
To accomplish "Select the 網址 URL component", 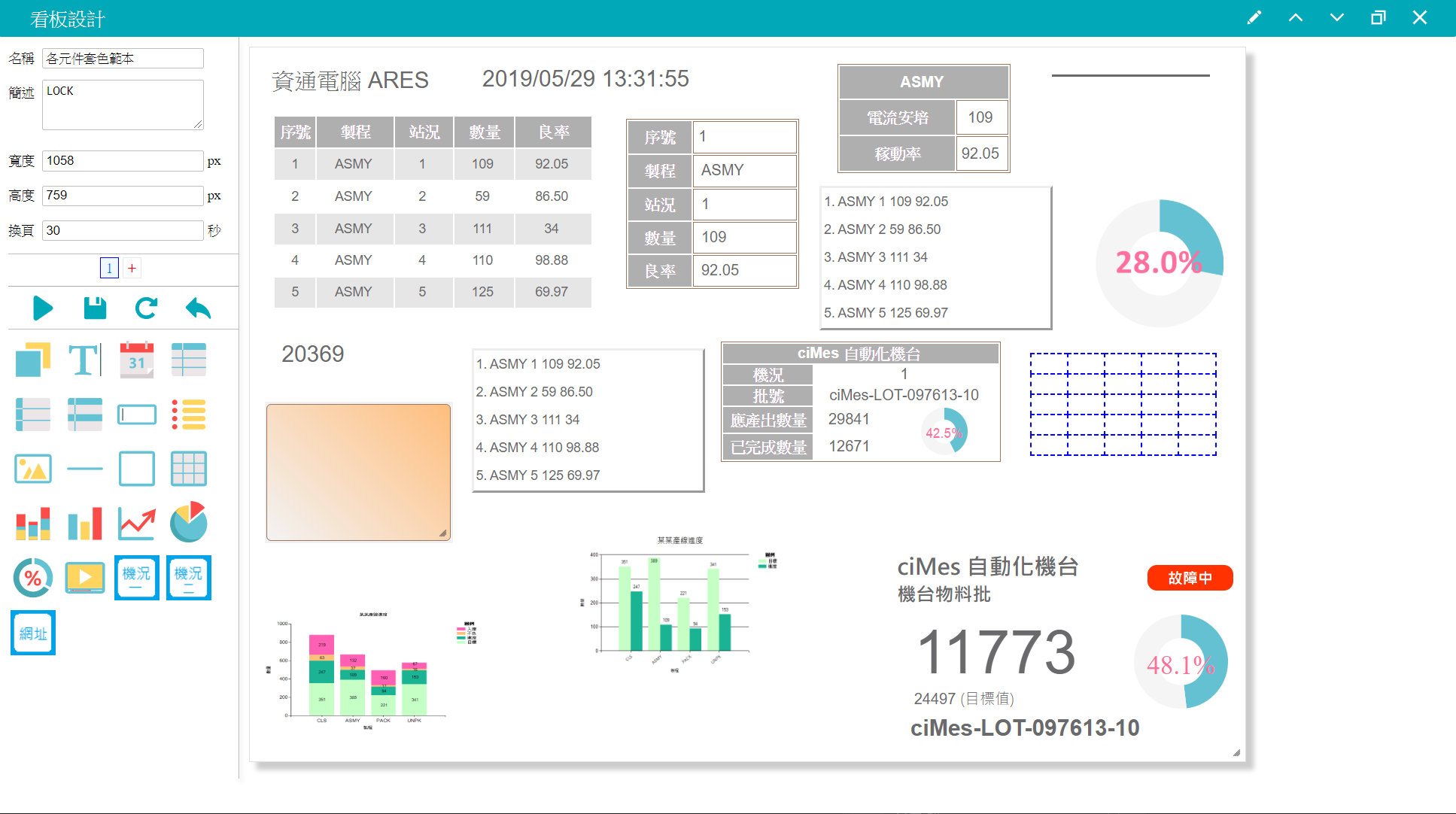I will tap(32, 633).
